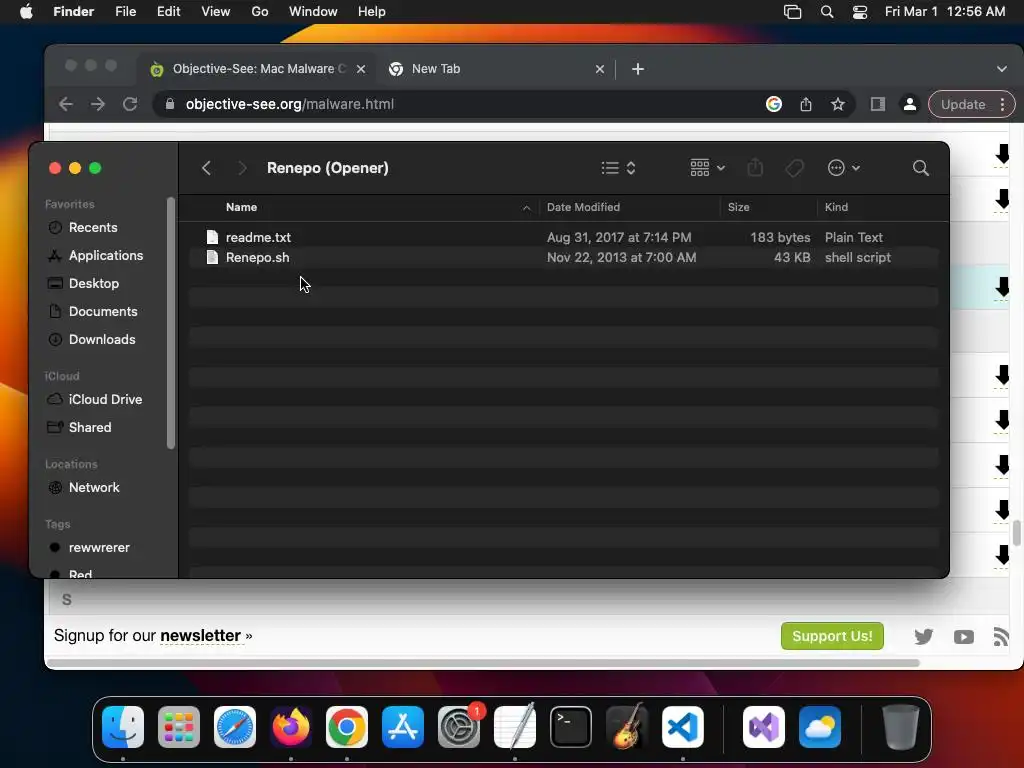Open Recents in Finder sidebar
The width and height of the screenshot is (1024, 768).
tap(93, 227)
